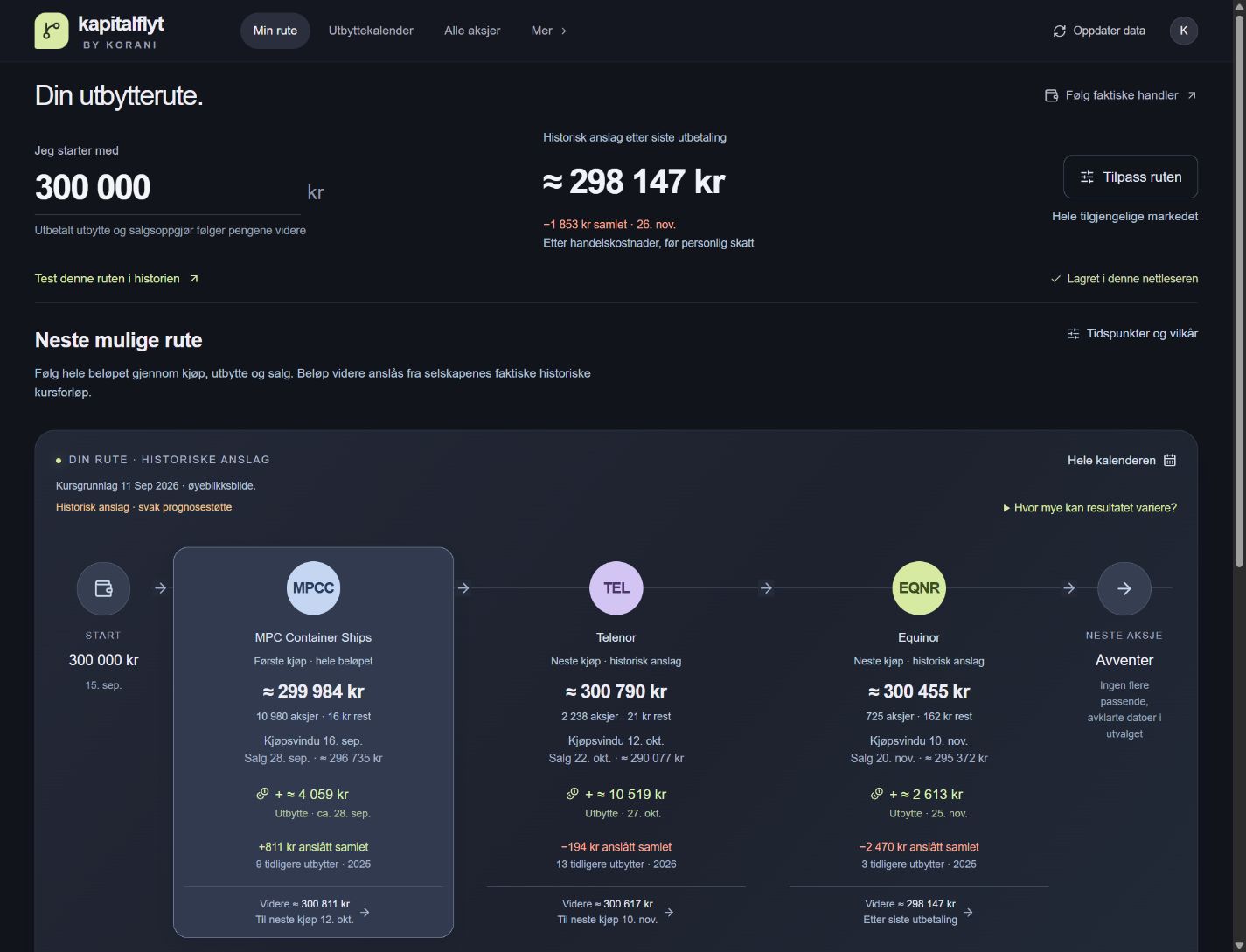Click the Hele tilgjengelige markedet text
Screen dimensions: 1246x952
point(1124,216)
